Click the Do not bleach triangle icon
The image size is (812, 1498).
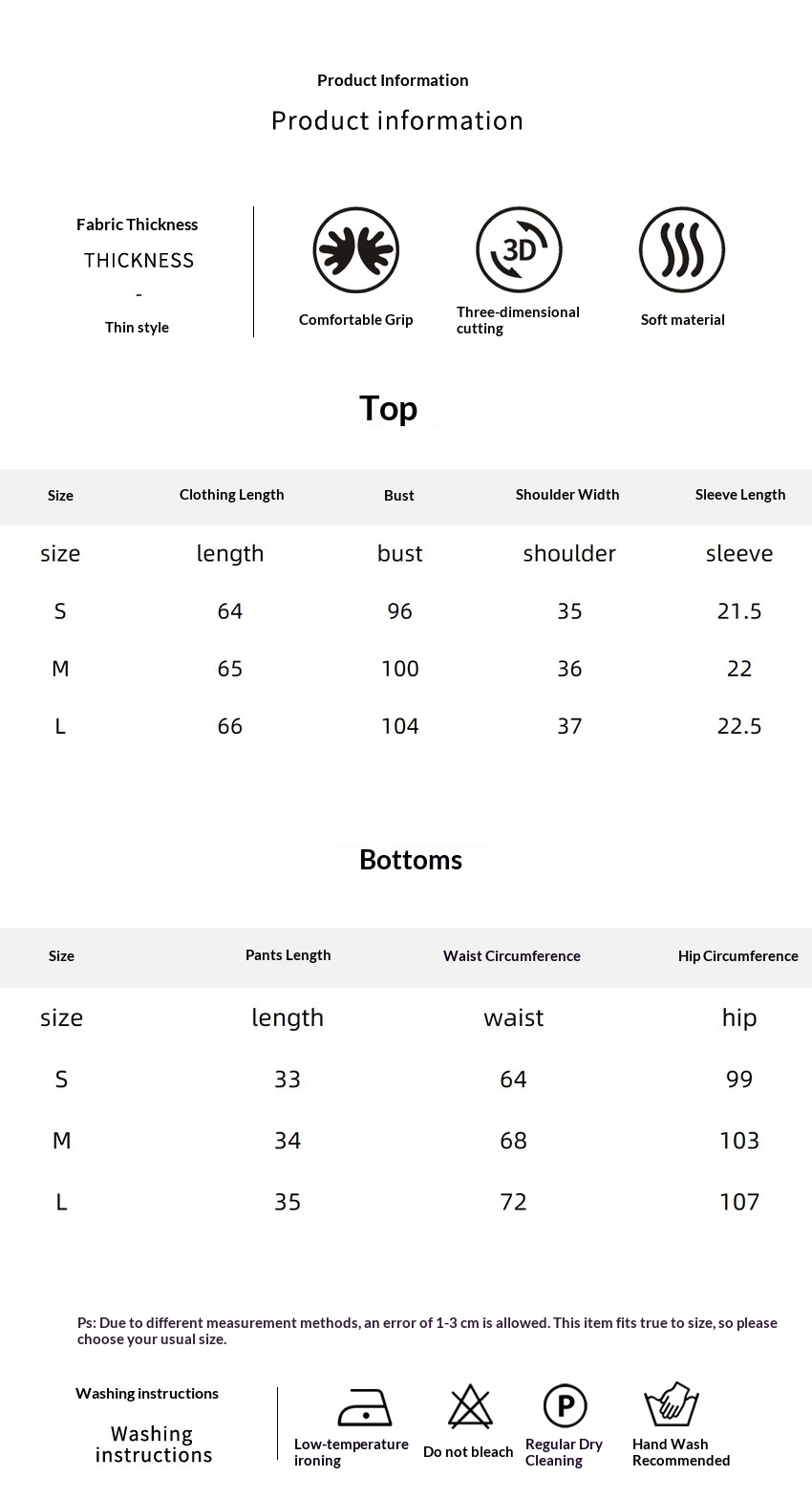click(x=470, y=1406)
